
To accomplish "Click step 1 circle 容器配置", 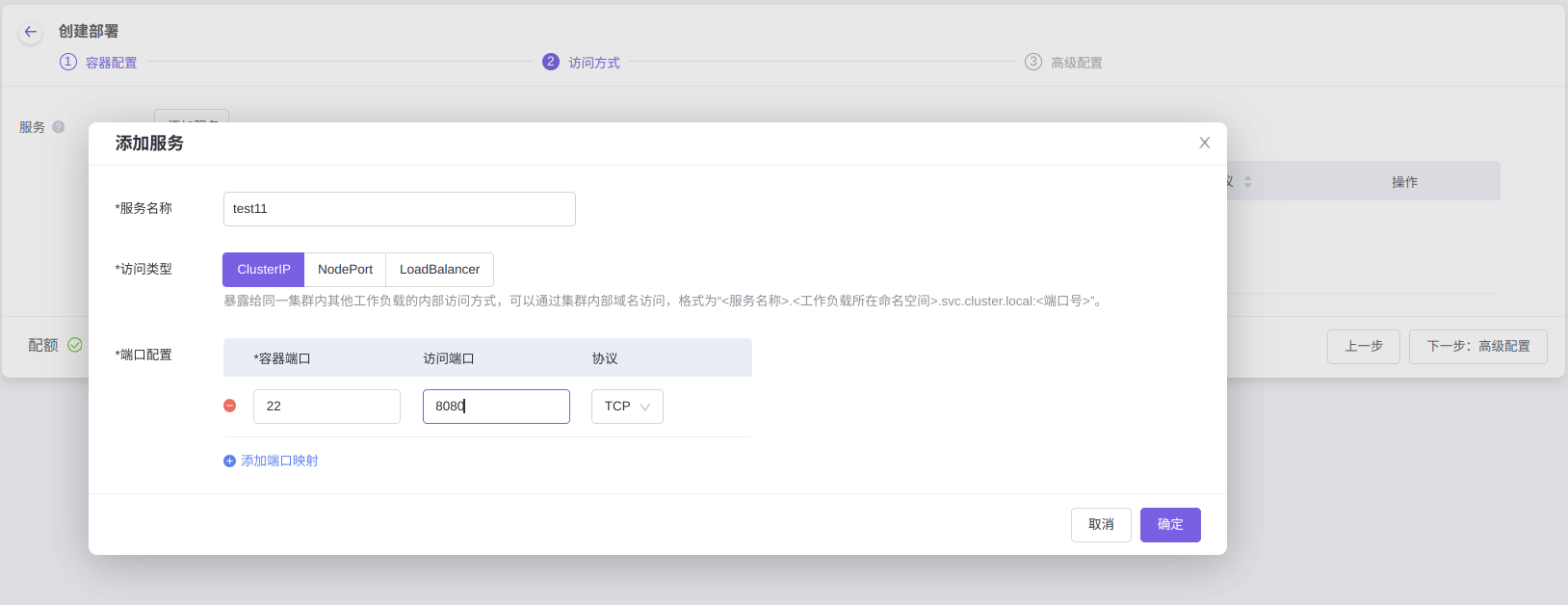I will pyautogui.click(x=68, y=62).
